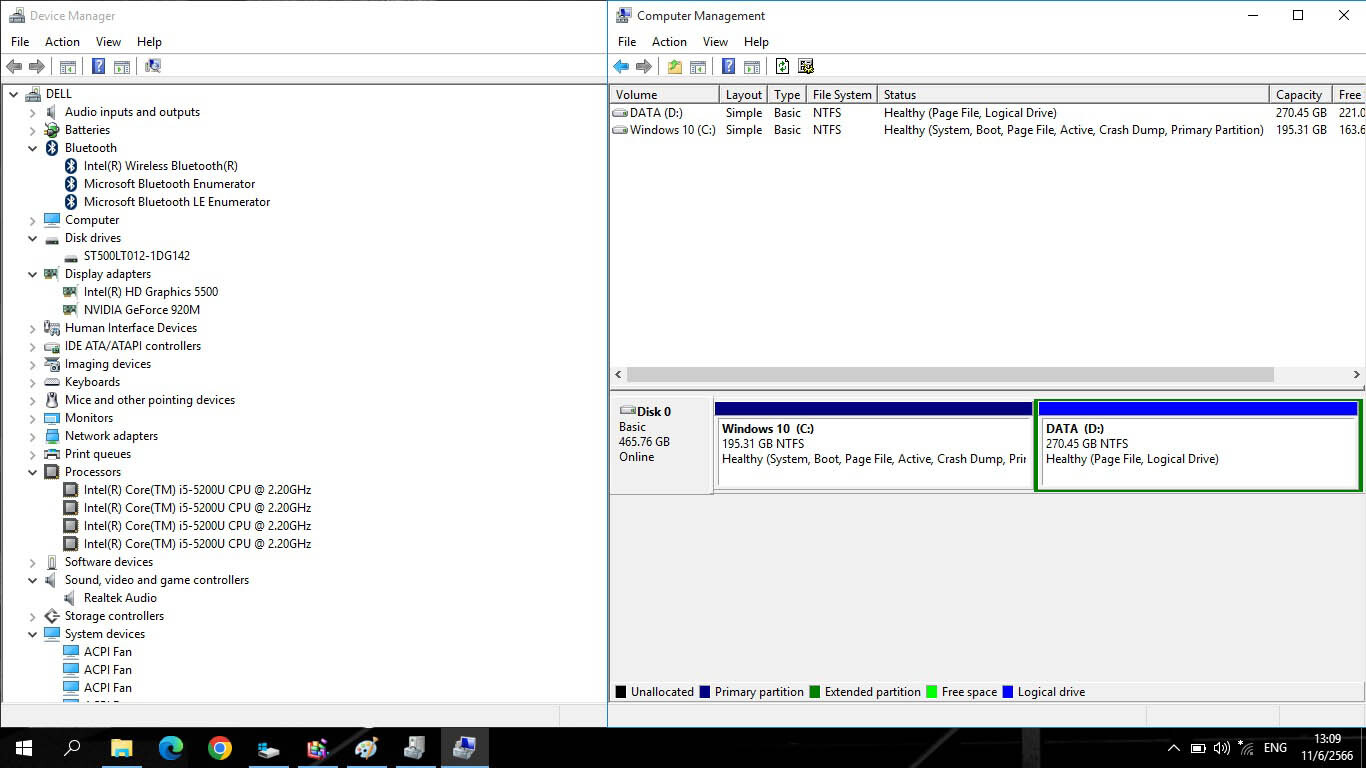Screen dimensions: 1366x768
Task: Click Primary partition legend swatch
Action: [x=705, y=692]
